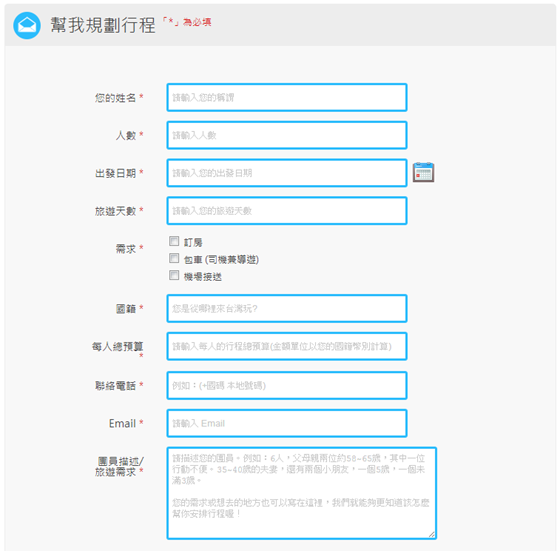Viewport: 560px width, 551px height.
Task: Click the 人數 label
Action: tap(126, 135)
